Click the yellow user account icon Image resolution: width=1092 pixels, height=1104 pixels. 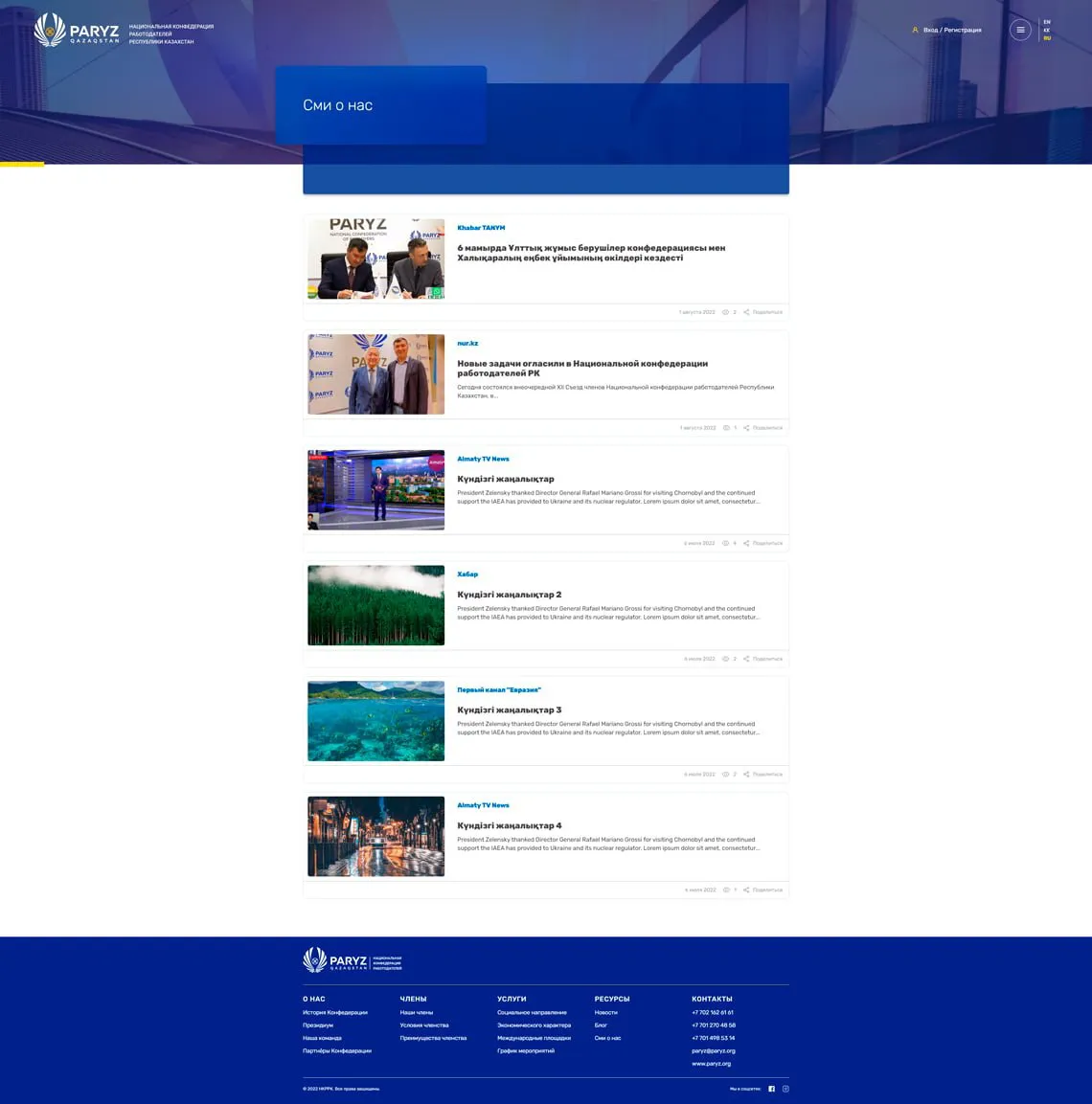(915, 30)
